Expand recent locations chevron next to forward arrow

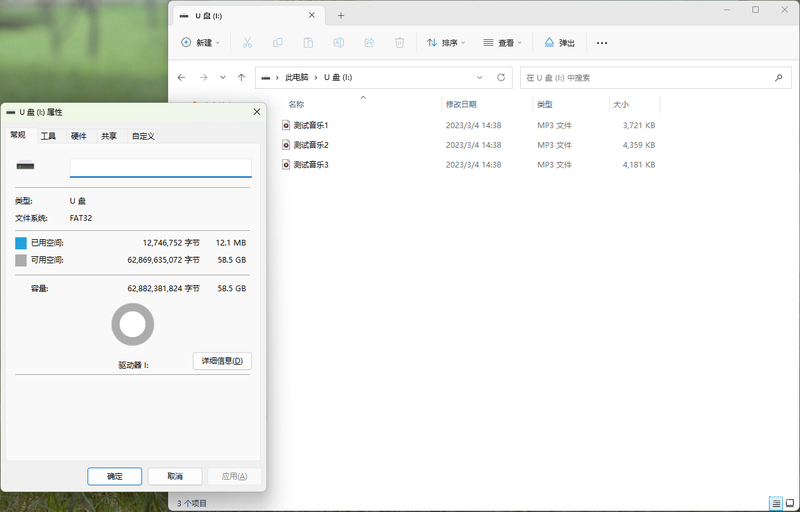point(222,78)
